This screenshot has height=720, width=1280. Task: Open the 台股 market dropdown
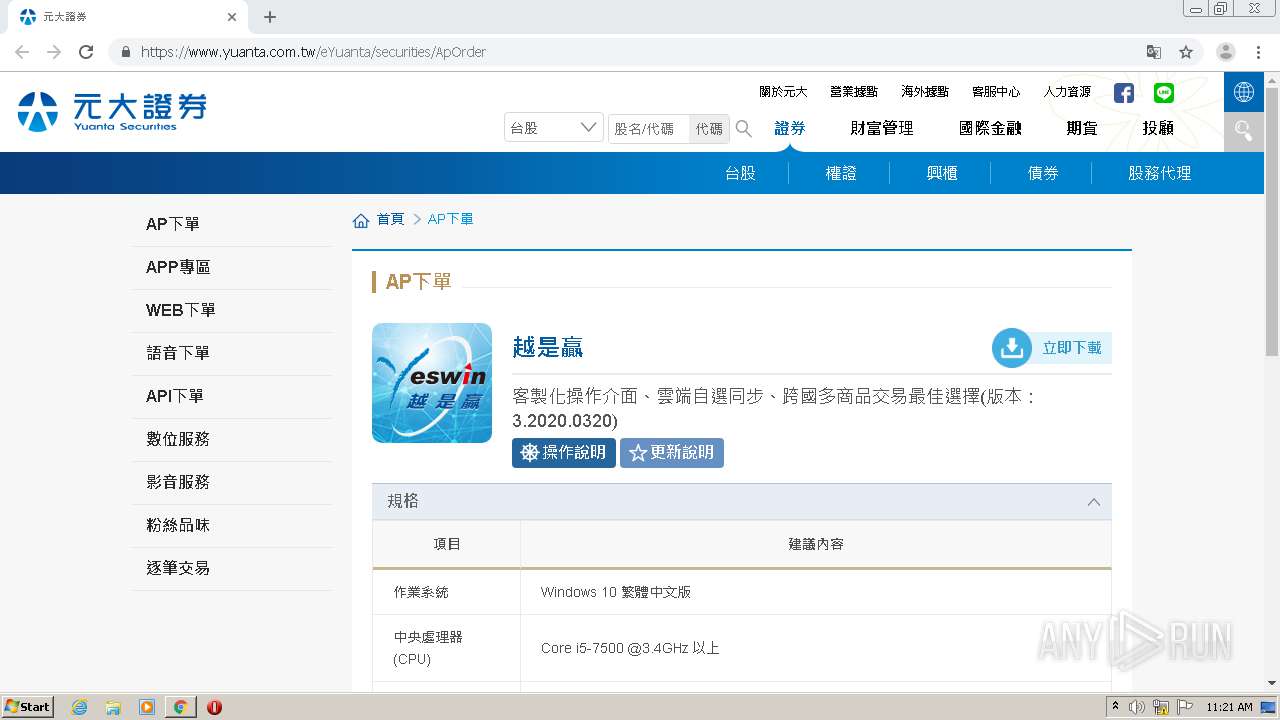[554, 128]
